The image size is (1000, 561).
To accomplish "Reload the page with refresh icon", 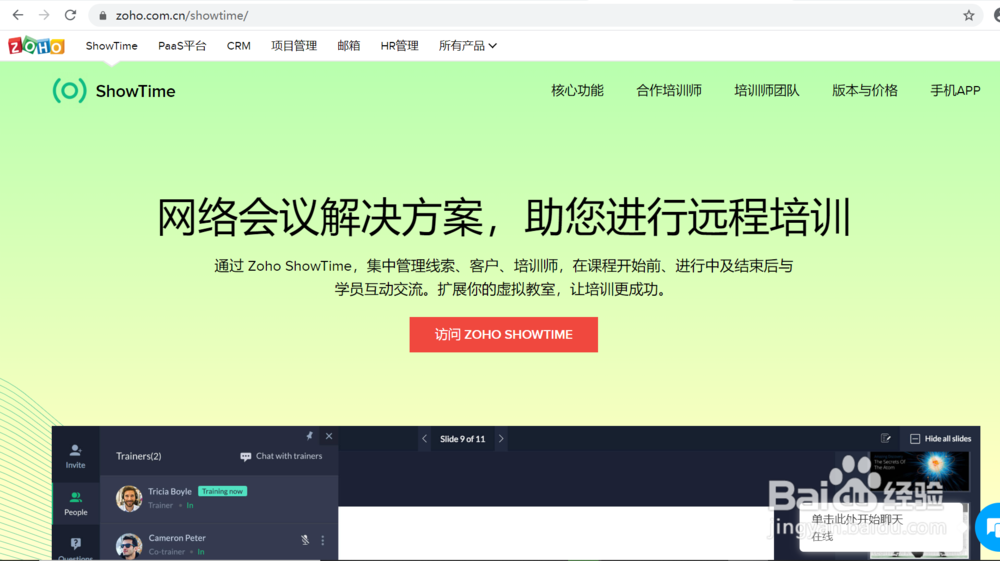I will [70, 15].
